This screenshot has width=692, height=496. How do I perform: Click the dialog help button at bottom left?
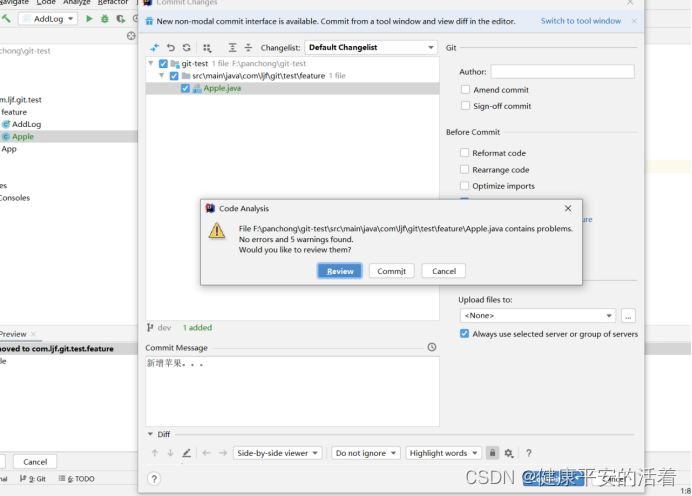click(154, 479)
